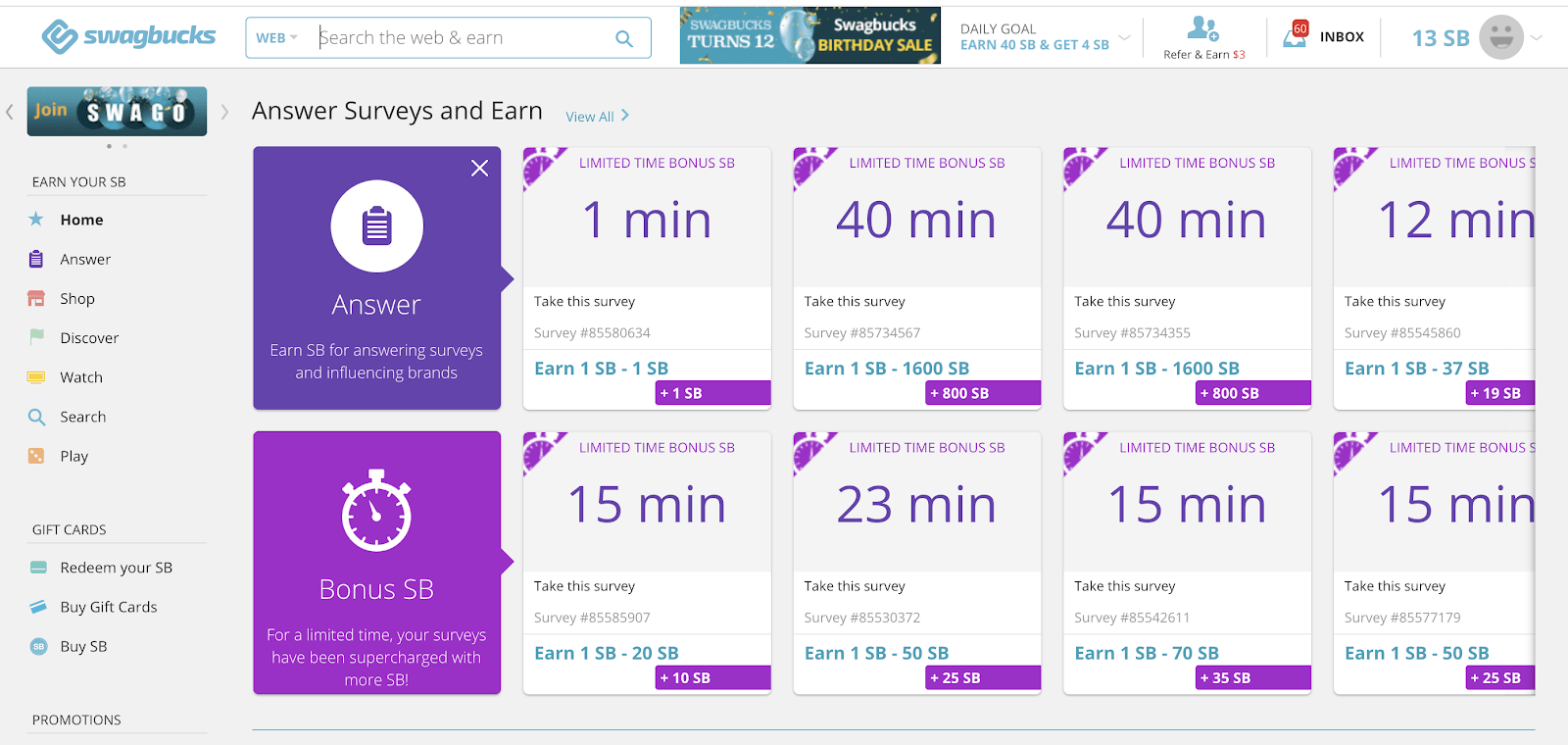Screen dimensions: 1568x745
Task: Go to next promo banner with right chevron
Action: tap(224, 112)
